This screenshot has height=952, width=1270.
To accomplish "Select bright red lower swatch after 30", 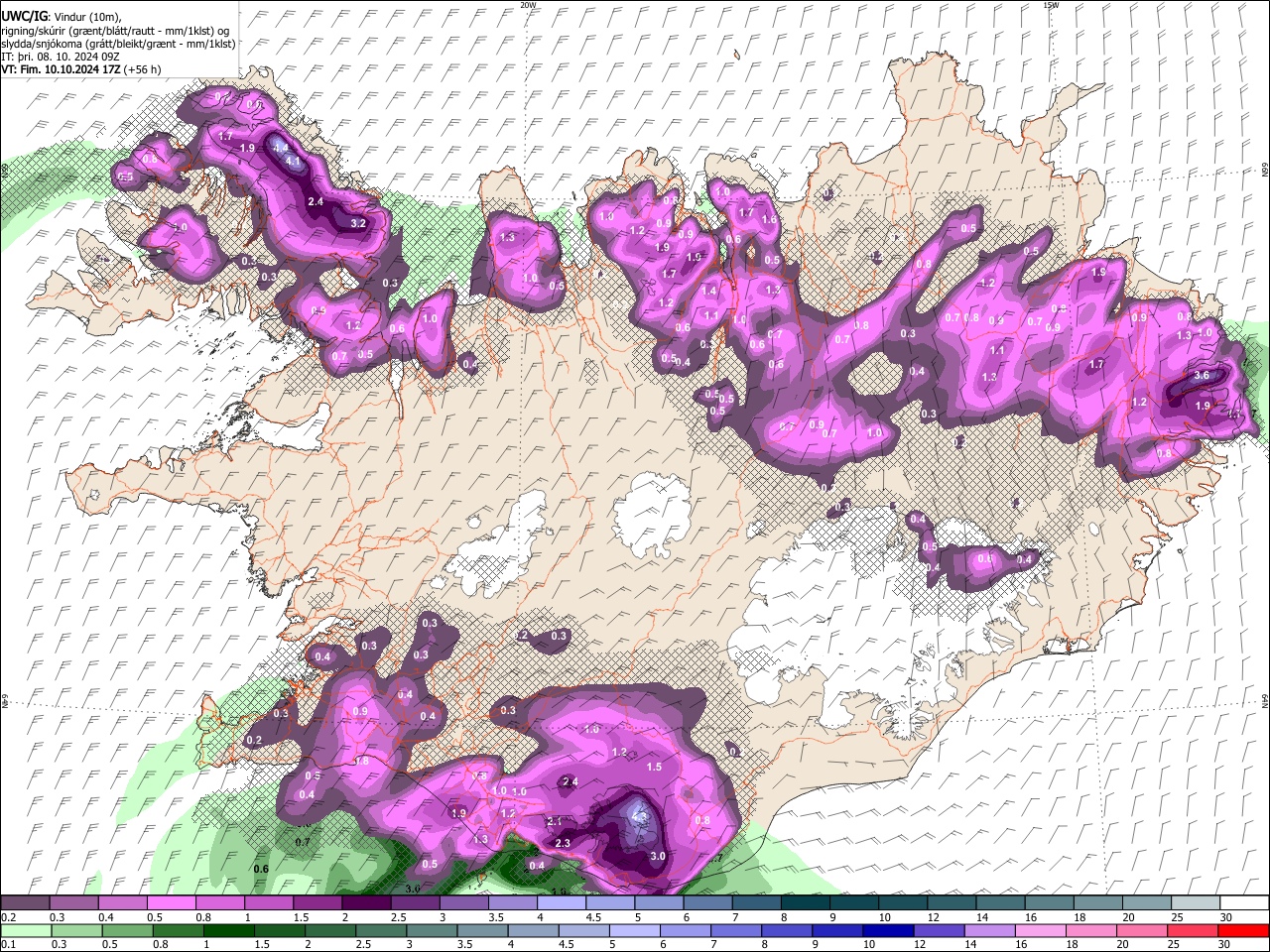I will click(x=1242, y=930).
